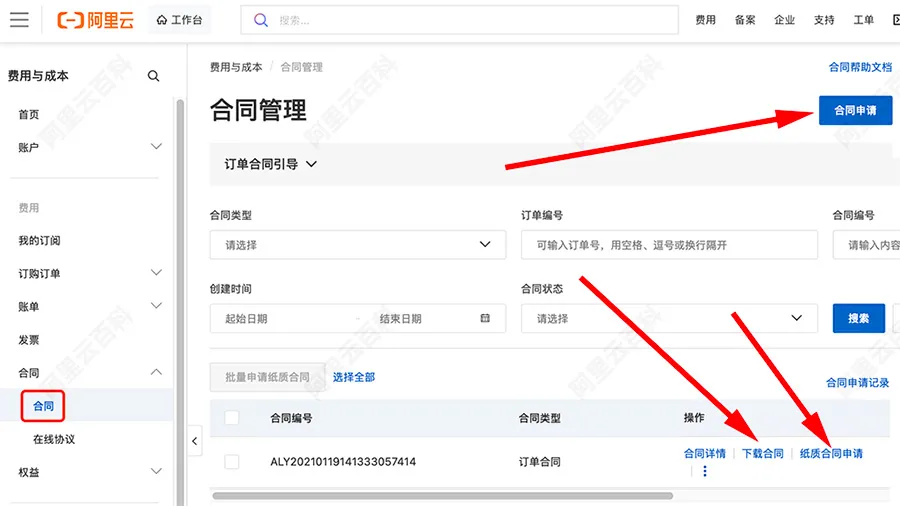Expand the 订单合同引导 panel
The width and height of the screenshot is (900, 506).
[270, 164]
